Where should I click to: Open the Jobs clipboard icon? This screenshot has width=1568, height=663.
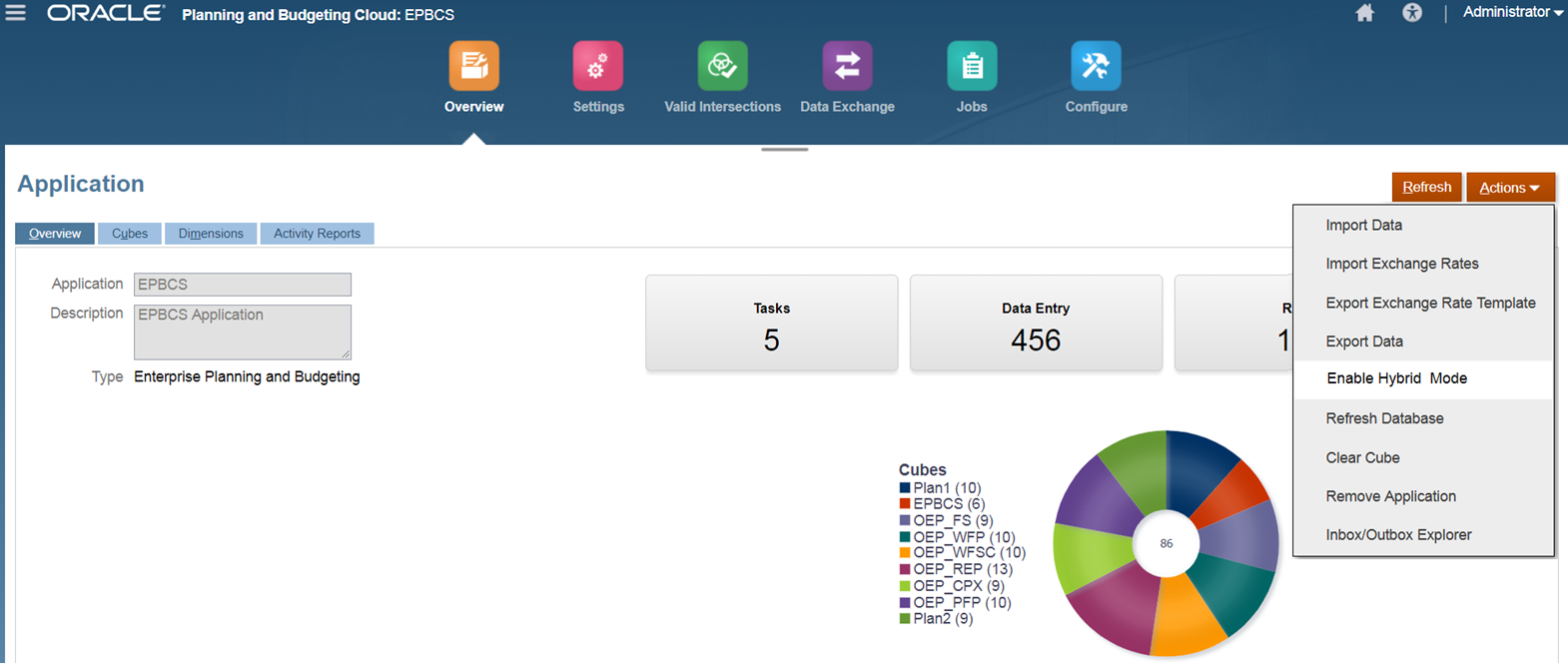972,66
